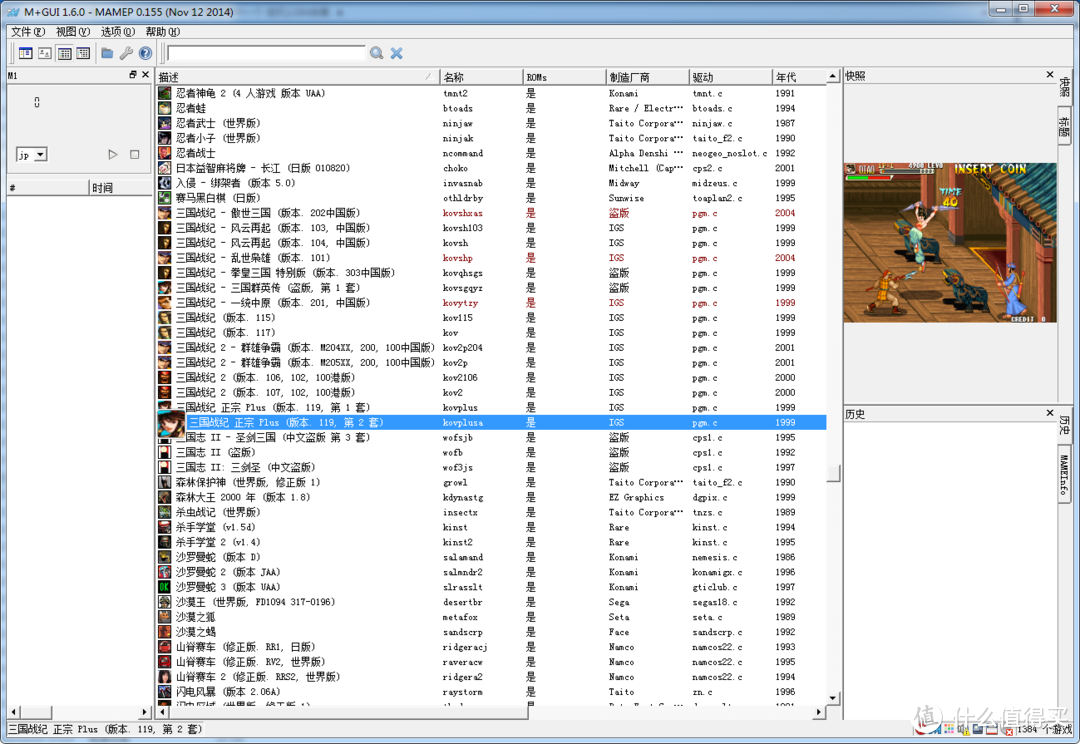Viewport: 1080px width, 744px height.
Task: Open the blue folder directories icon
Action: click(107, 53)
